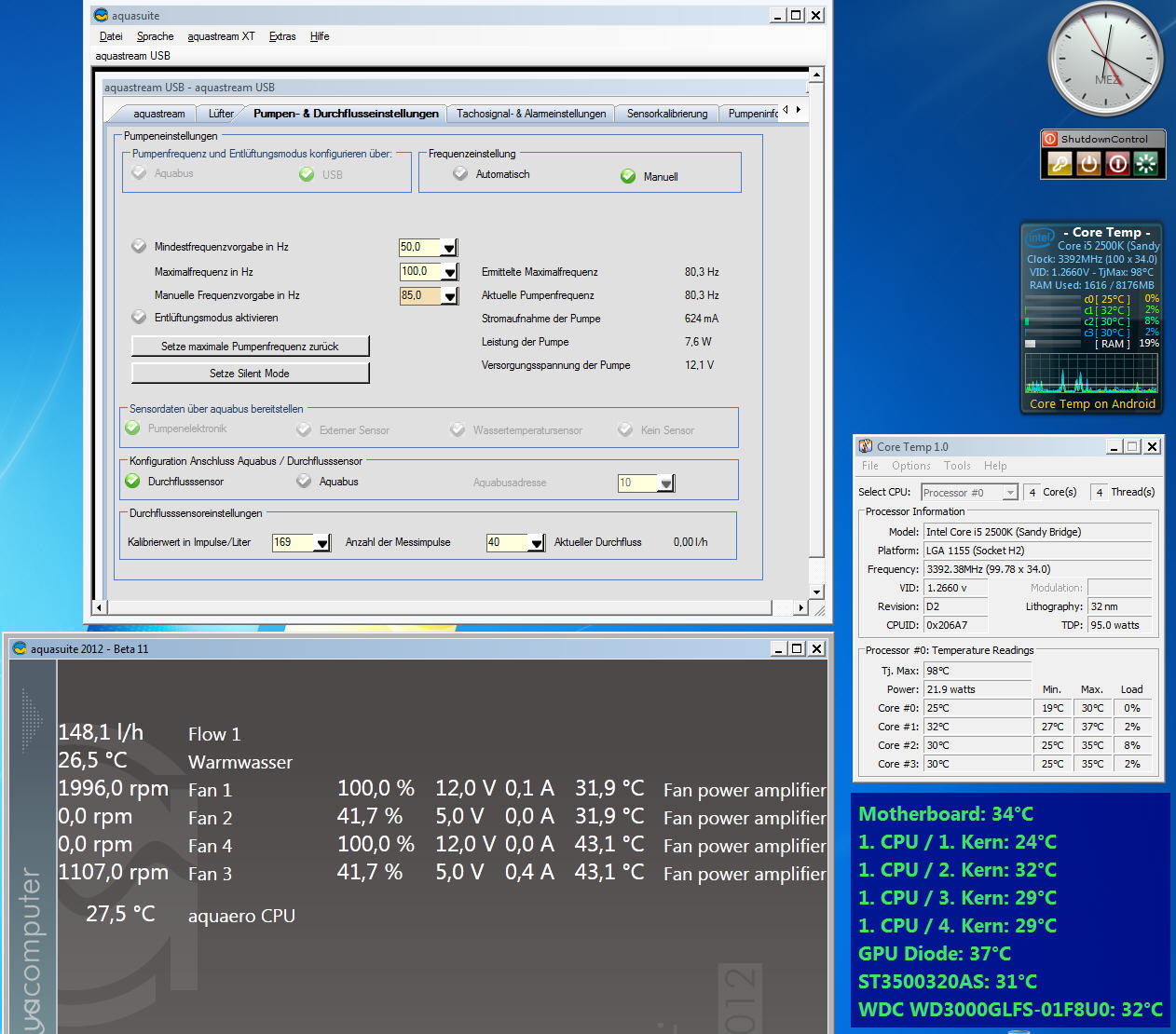Click the Intel logo in Core Temp gadget

(x=1040, y=237)
